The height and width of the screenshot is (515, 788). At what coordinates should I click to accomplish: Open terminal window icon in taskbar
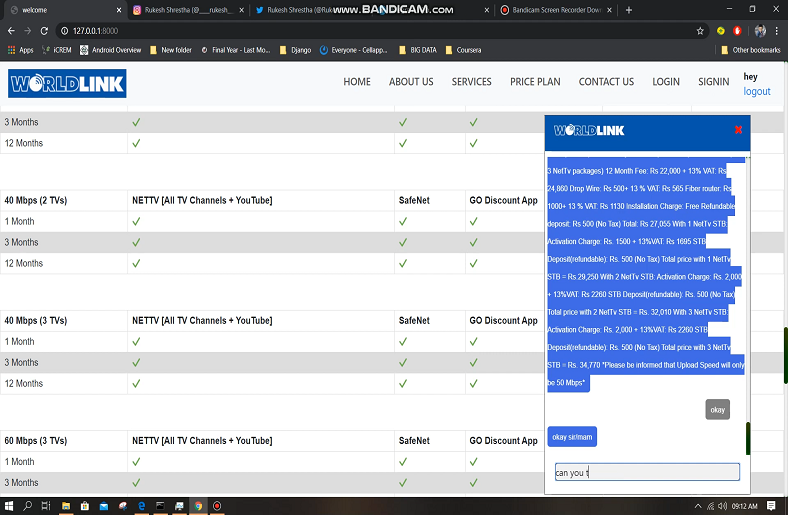tap(160, 506)
